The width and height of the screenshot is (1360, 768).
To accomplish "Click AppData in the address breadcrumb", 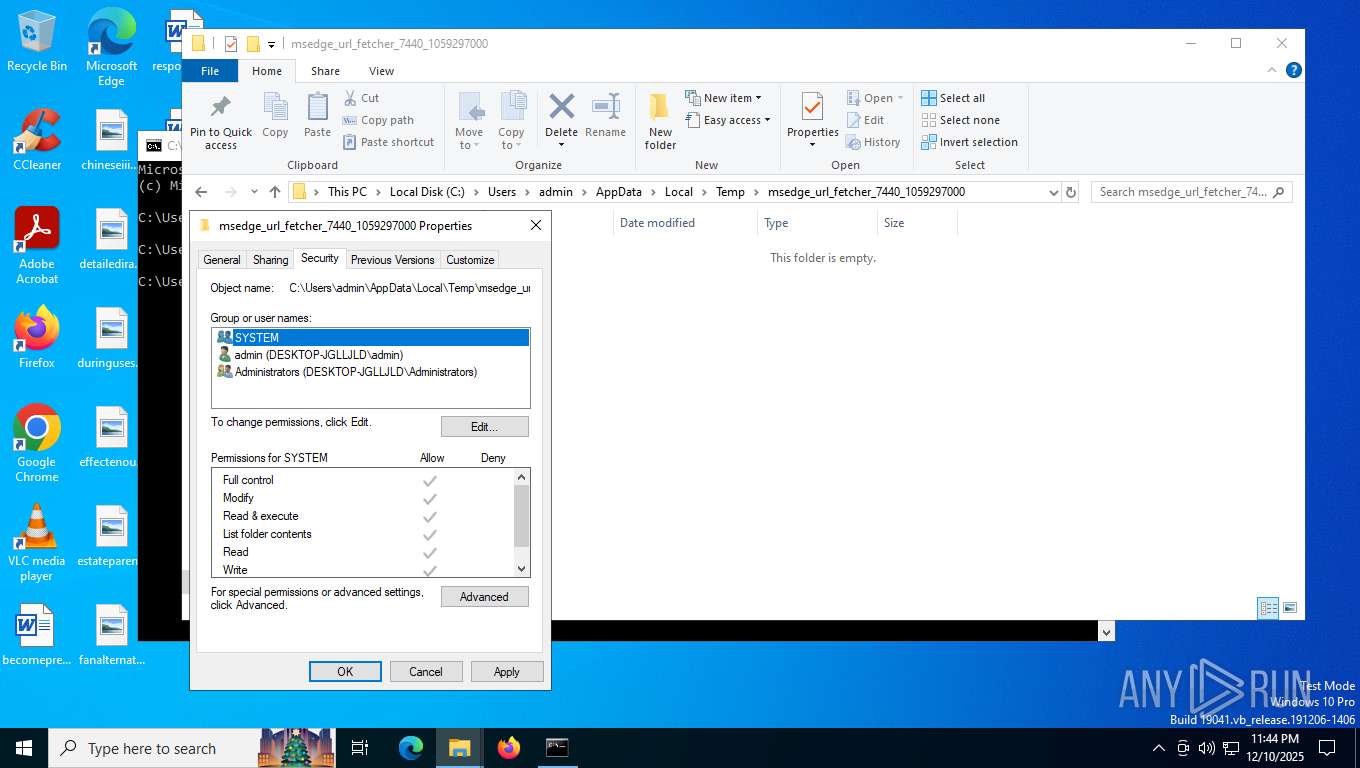I will click(619, 192).
